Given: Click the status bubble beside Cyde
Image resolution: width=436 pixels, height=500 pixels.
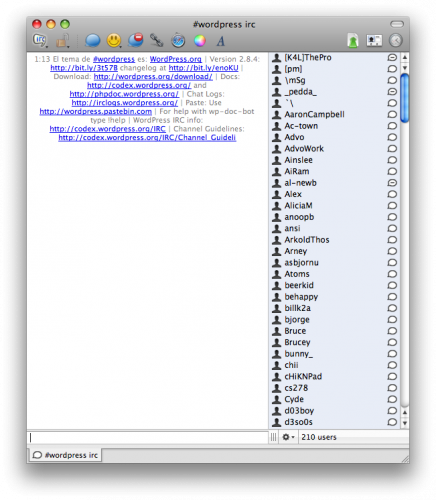Looking at the screenshot, I should coord(392,399).
